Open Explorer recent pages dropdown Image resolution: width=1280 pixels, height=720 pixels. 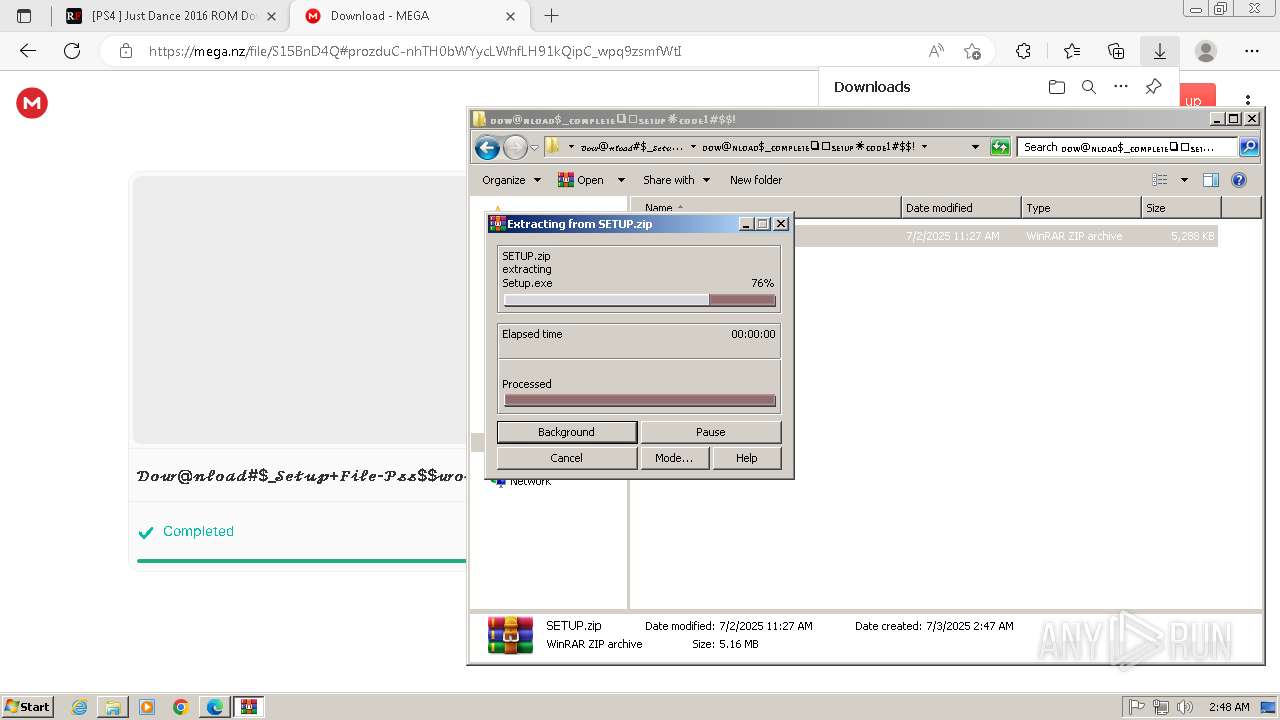(534, 148)
